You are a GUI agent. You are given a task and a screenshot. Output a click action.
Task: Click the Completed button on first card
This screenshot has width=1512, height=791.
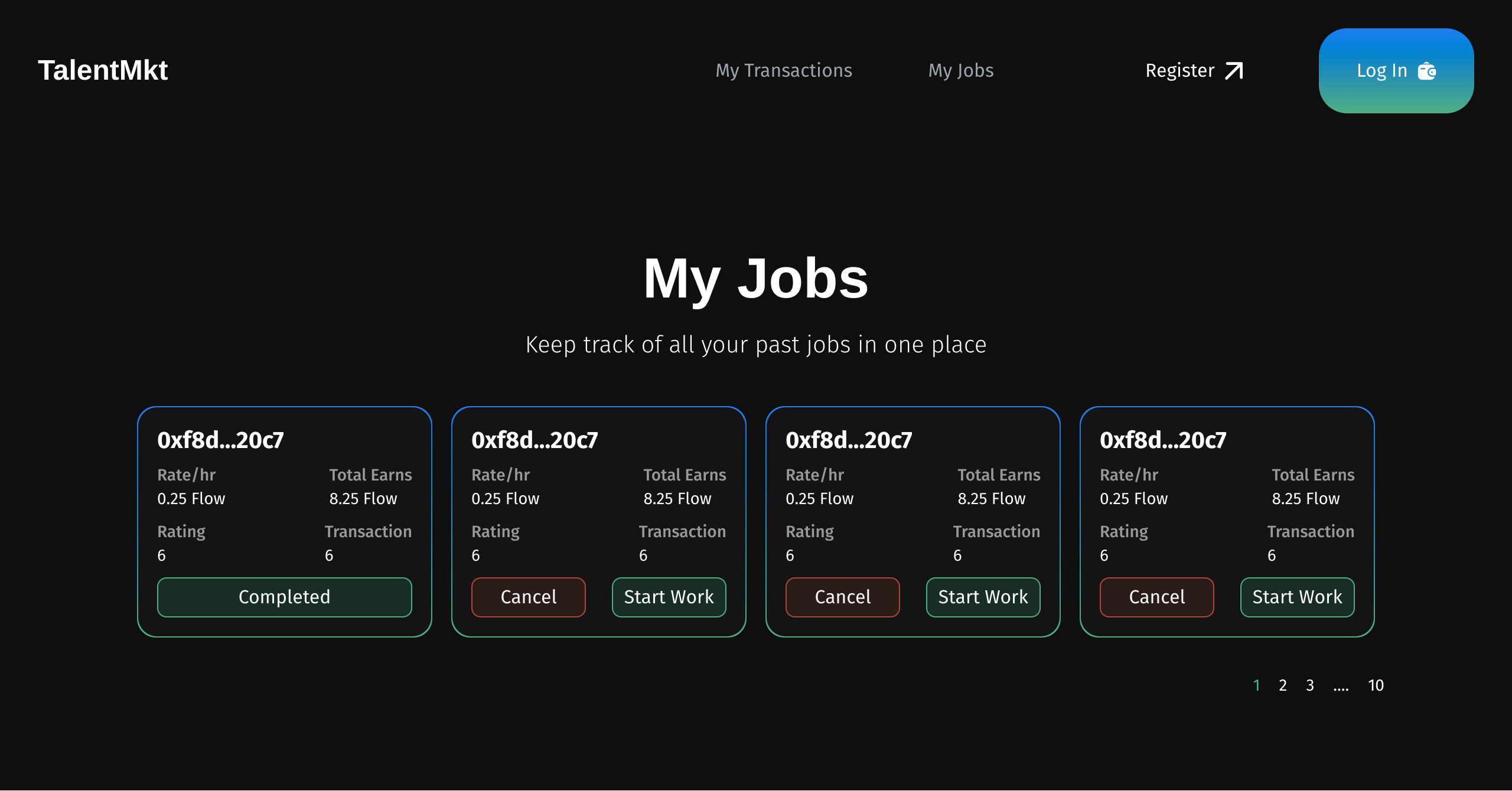(x=284, y=597)
